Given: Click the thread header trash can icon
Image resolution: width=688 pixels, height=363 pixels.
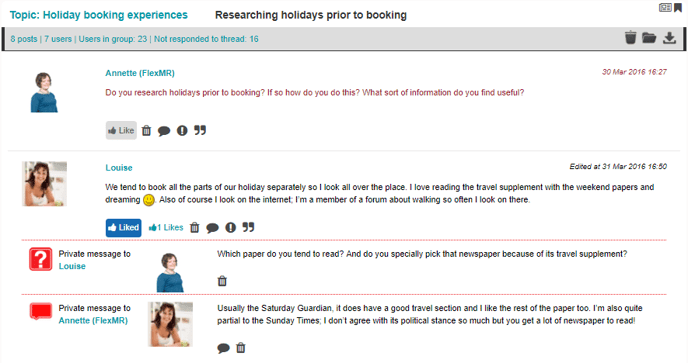Looking at the screenshot, I should pos(631,38).
